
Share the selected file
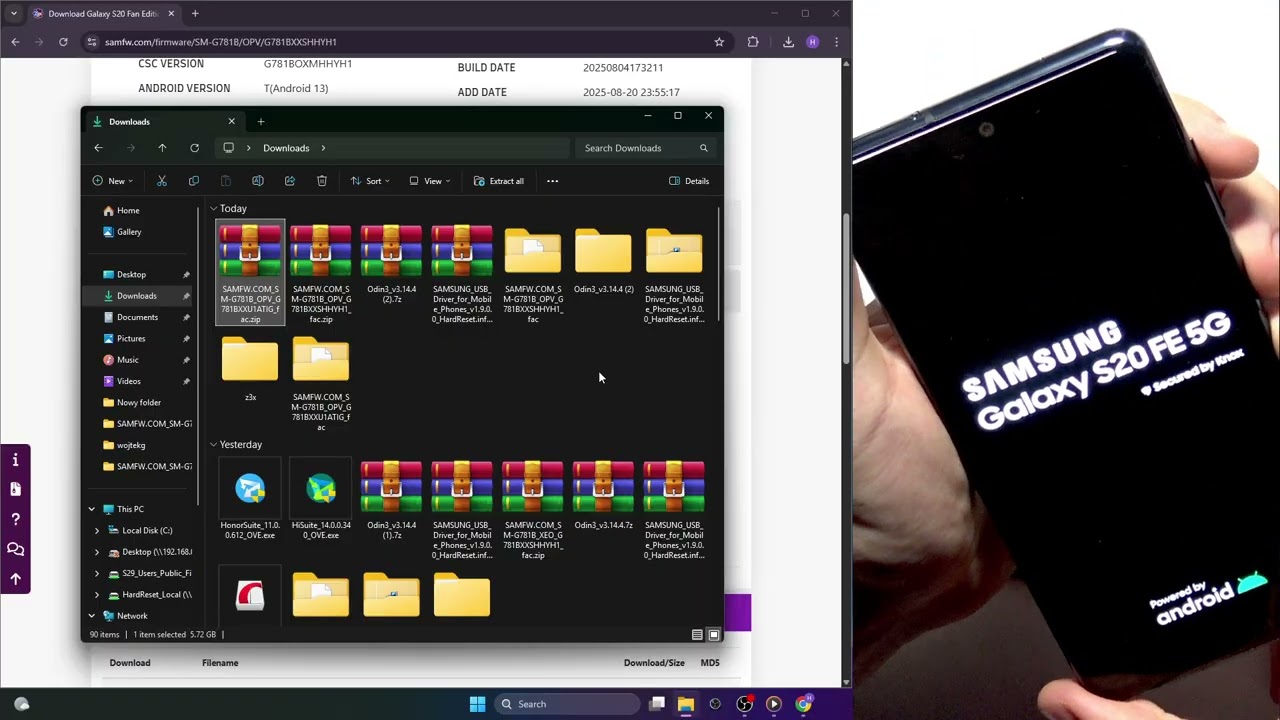(x=290, y=181)
